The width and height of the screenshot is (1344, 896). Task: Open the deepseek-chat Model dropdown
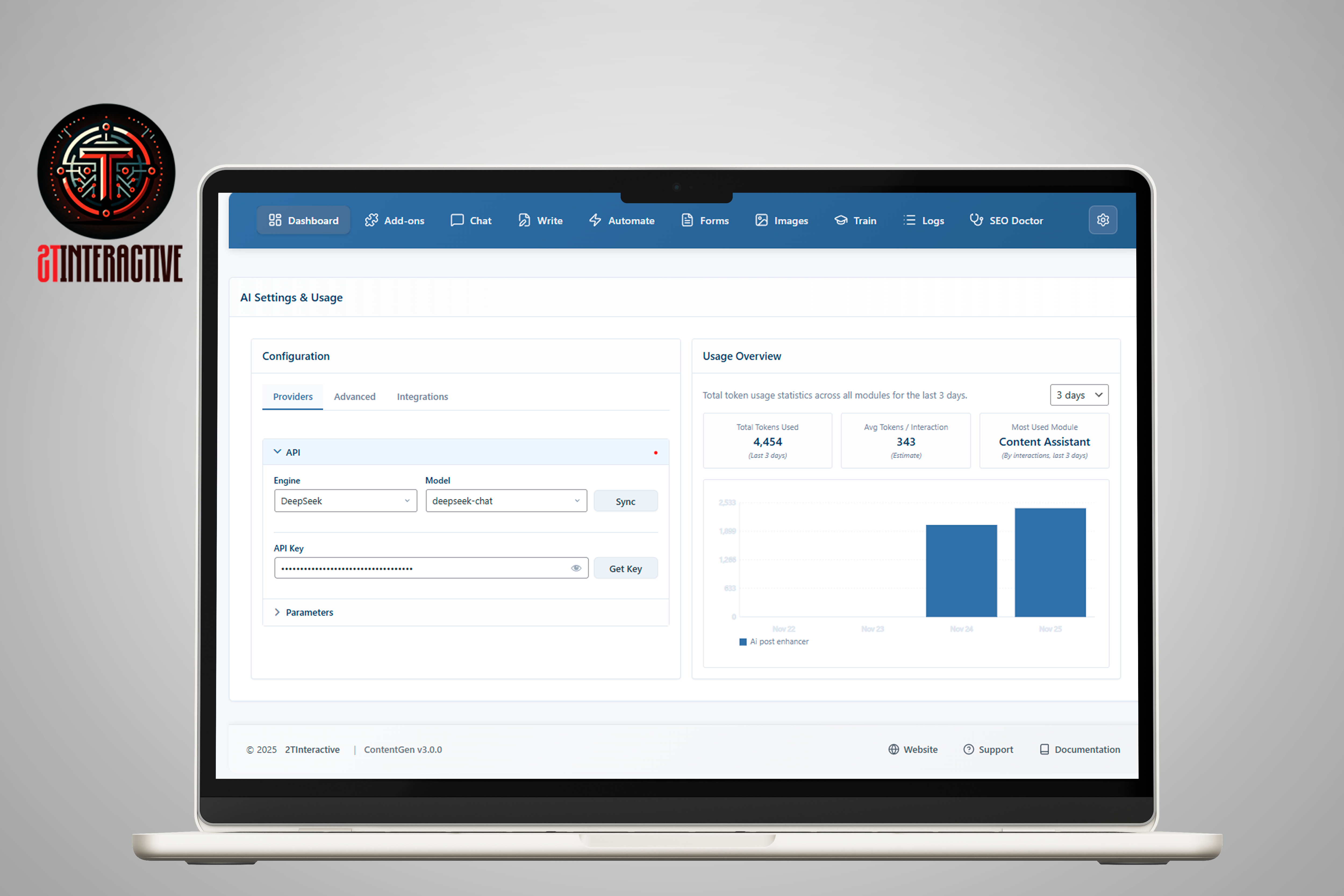point(506,501)
